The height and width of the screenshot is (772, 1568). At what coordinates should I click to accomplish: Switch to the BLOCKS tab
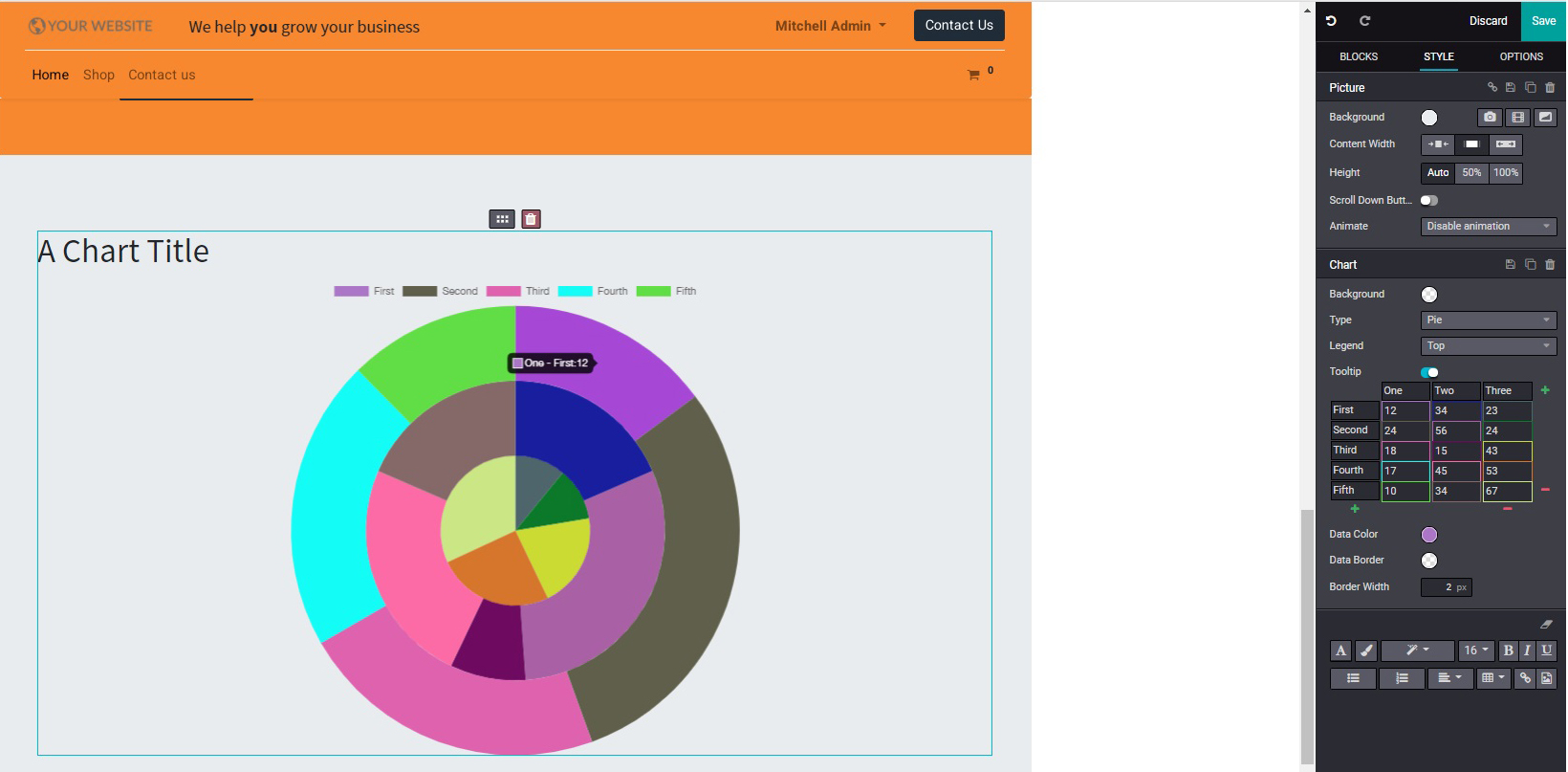click(x=1358, y=56)
